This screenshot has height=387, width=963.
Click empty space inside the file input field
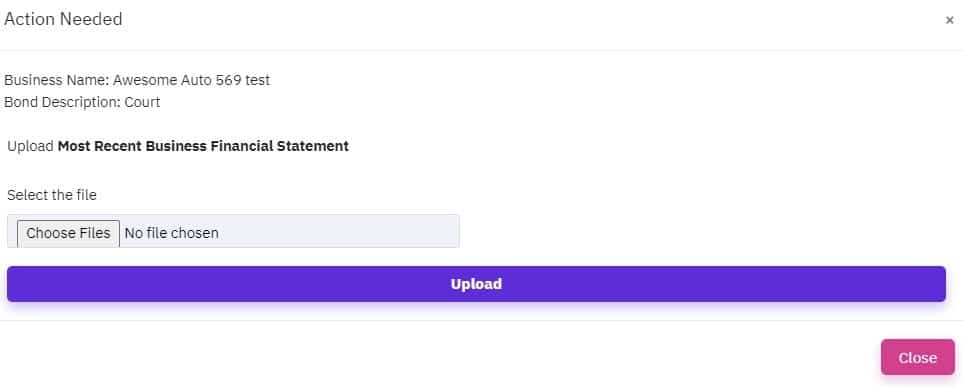338,232
